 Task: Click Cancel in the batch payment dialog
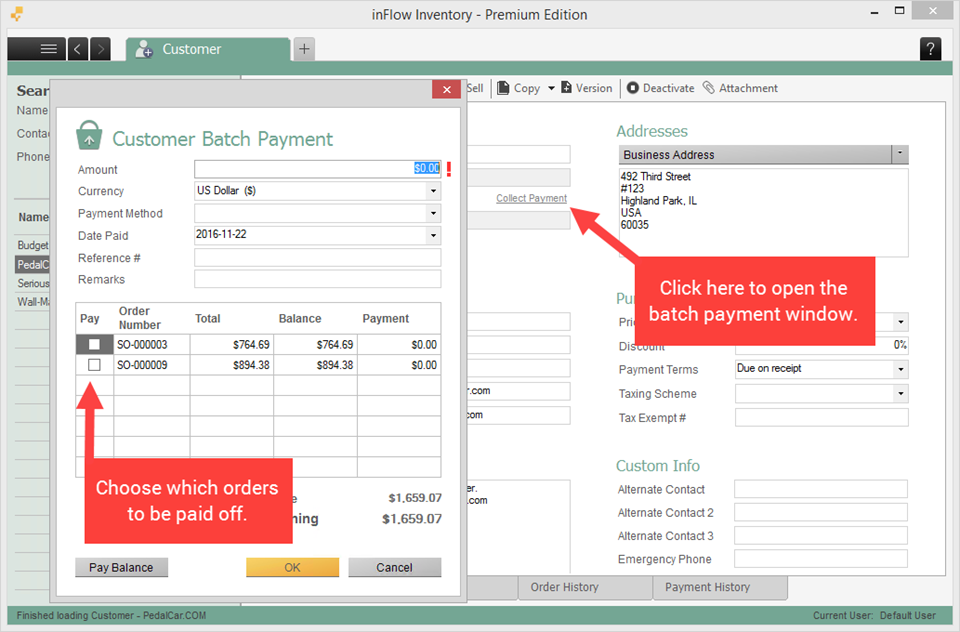pos(394,567)
